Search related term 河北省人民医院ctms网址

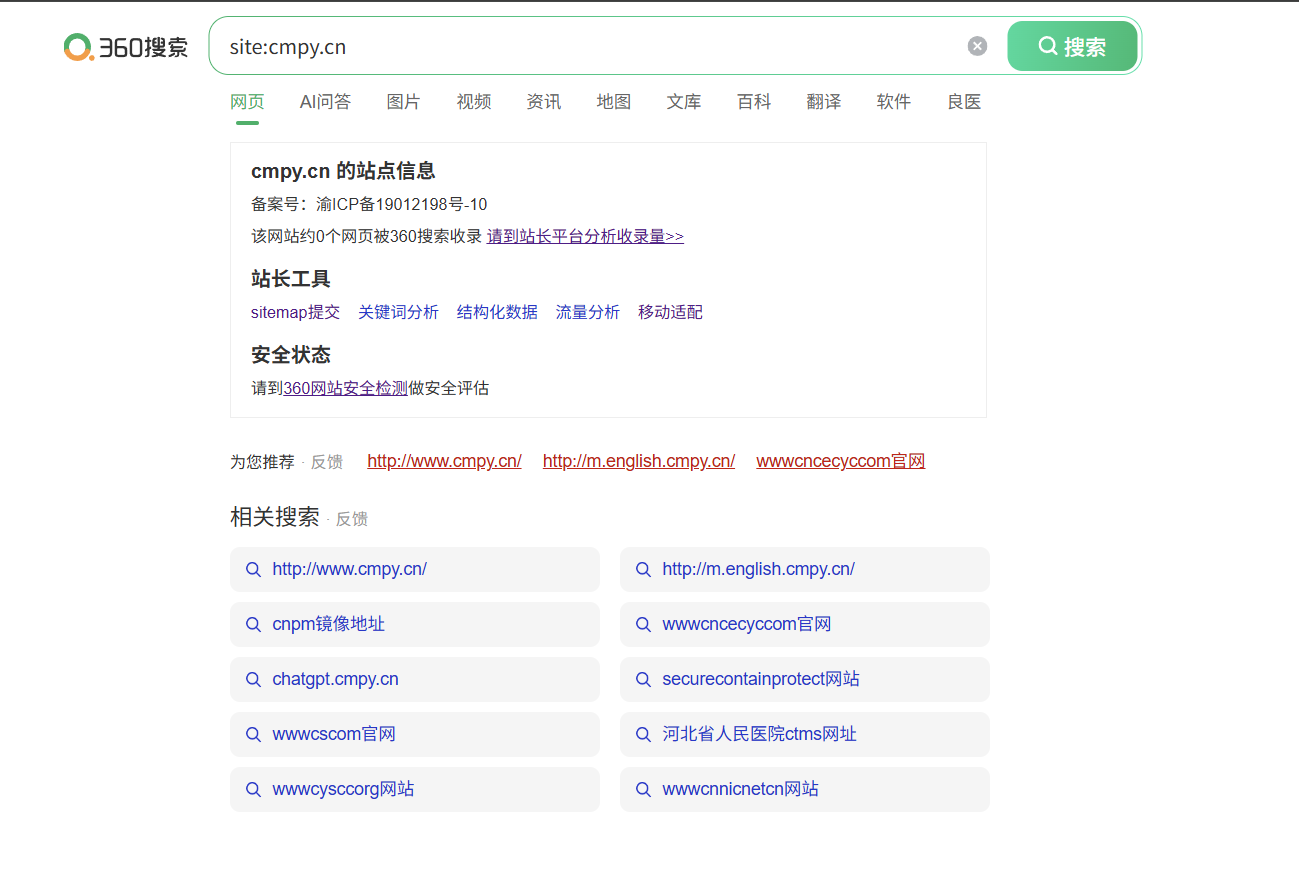click(x=805, y=734)
